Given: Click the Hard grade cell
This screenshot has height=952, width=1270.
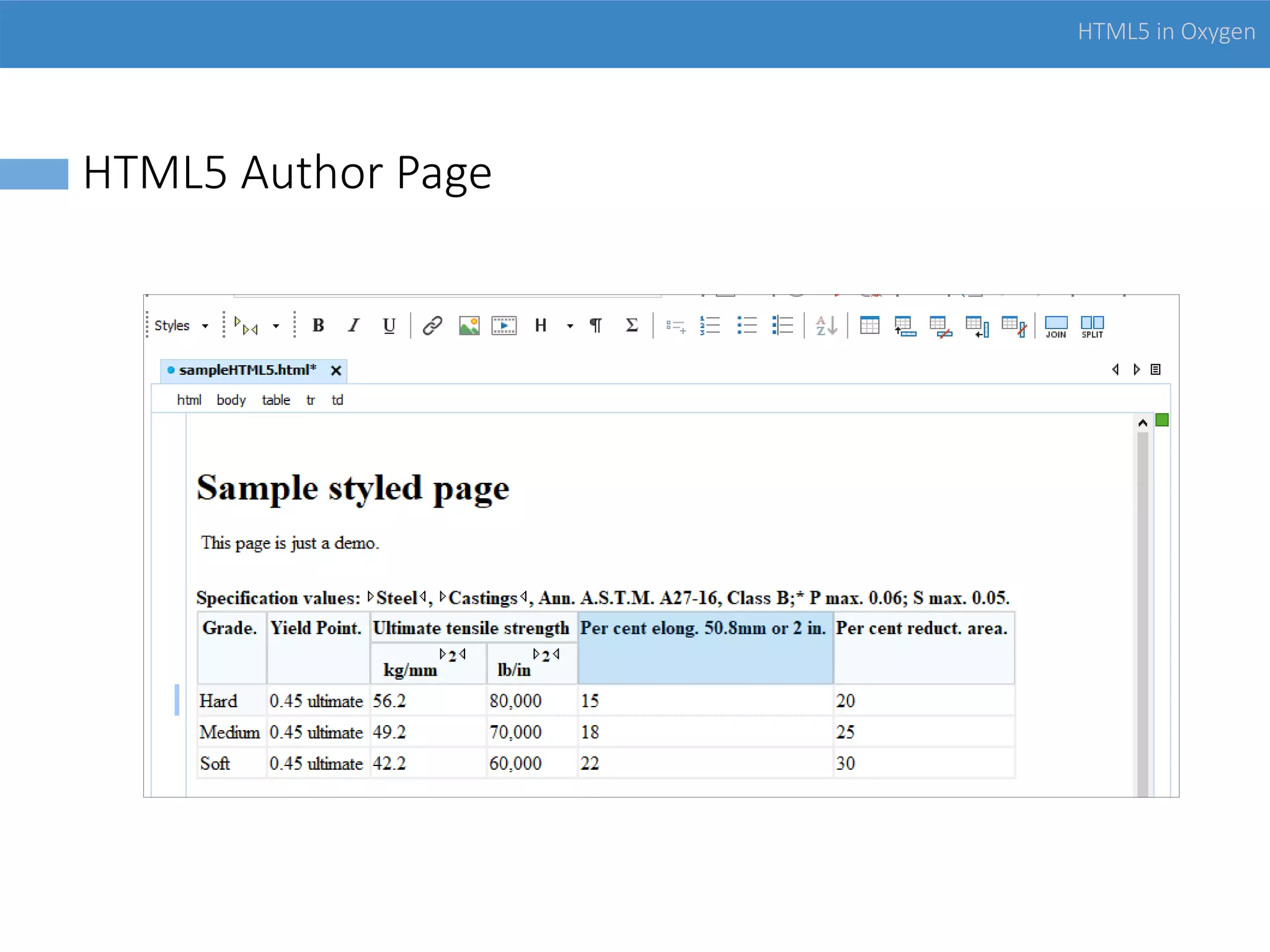Looking at the screenshot, I should pyautogui.click(x=232, y=701).
